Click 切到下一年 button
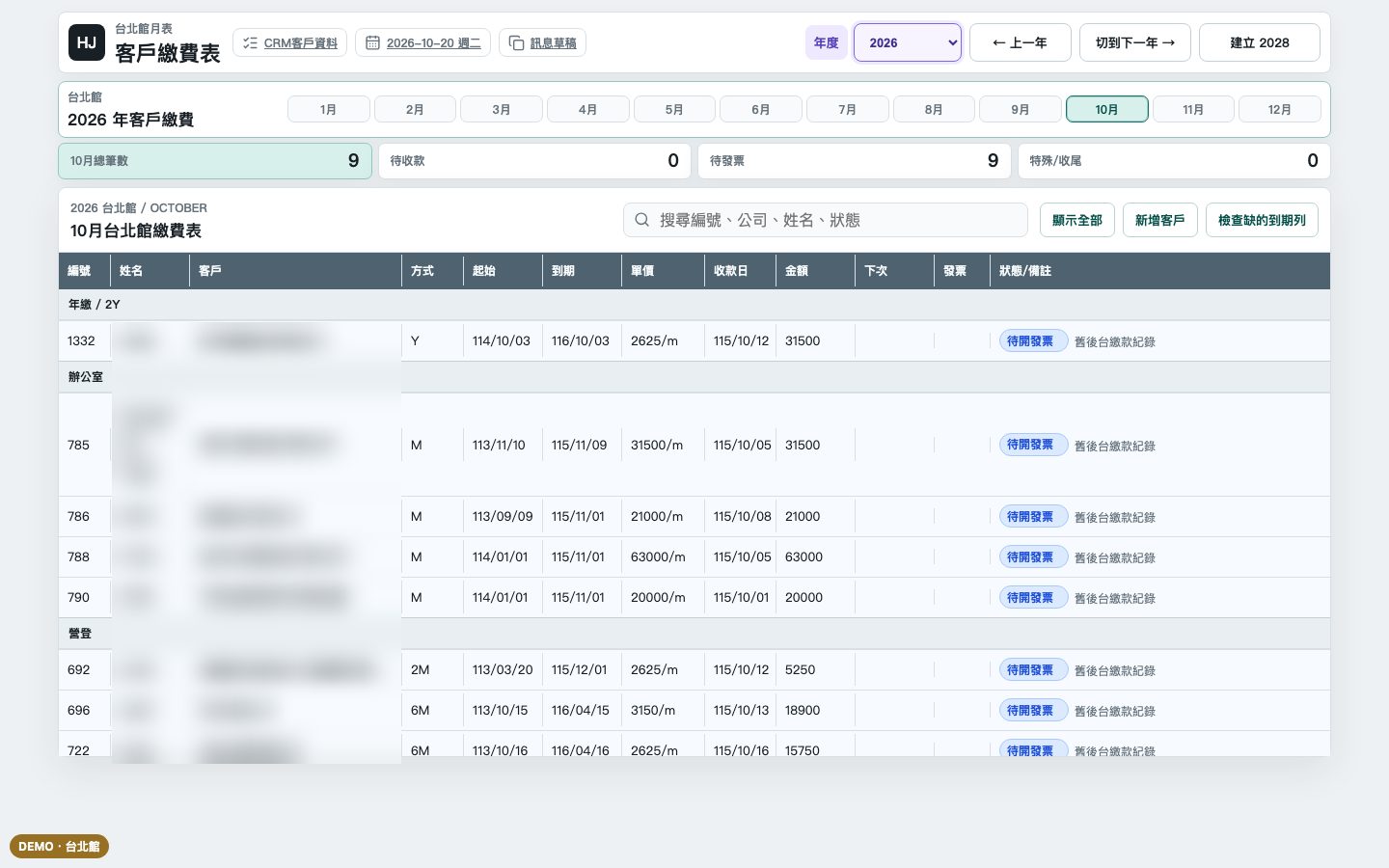Viewport: 1389px width, 868px height. tap(1135, 42)
